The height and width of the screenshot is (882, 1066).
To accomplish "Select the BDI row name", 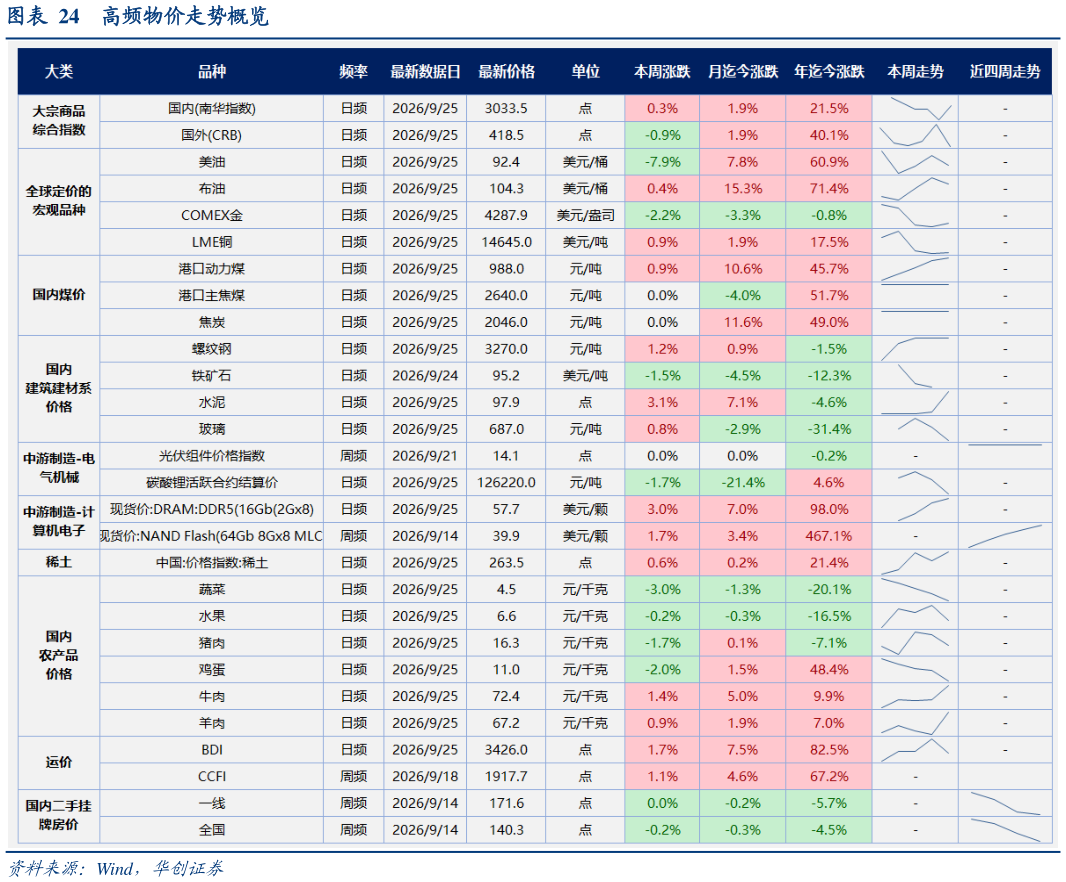I will click(211, 749).
